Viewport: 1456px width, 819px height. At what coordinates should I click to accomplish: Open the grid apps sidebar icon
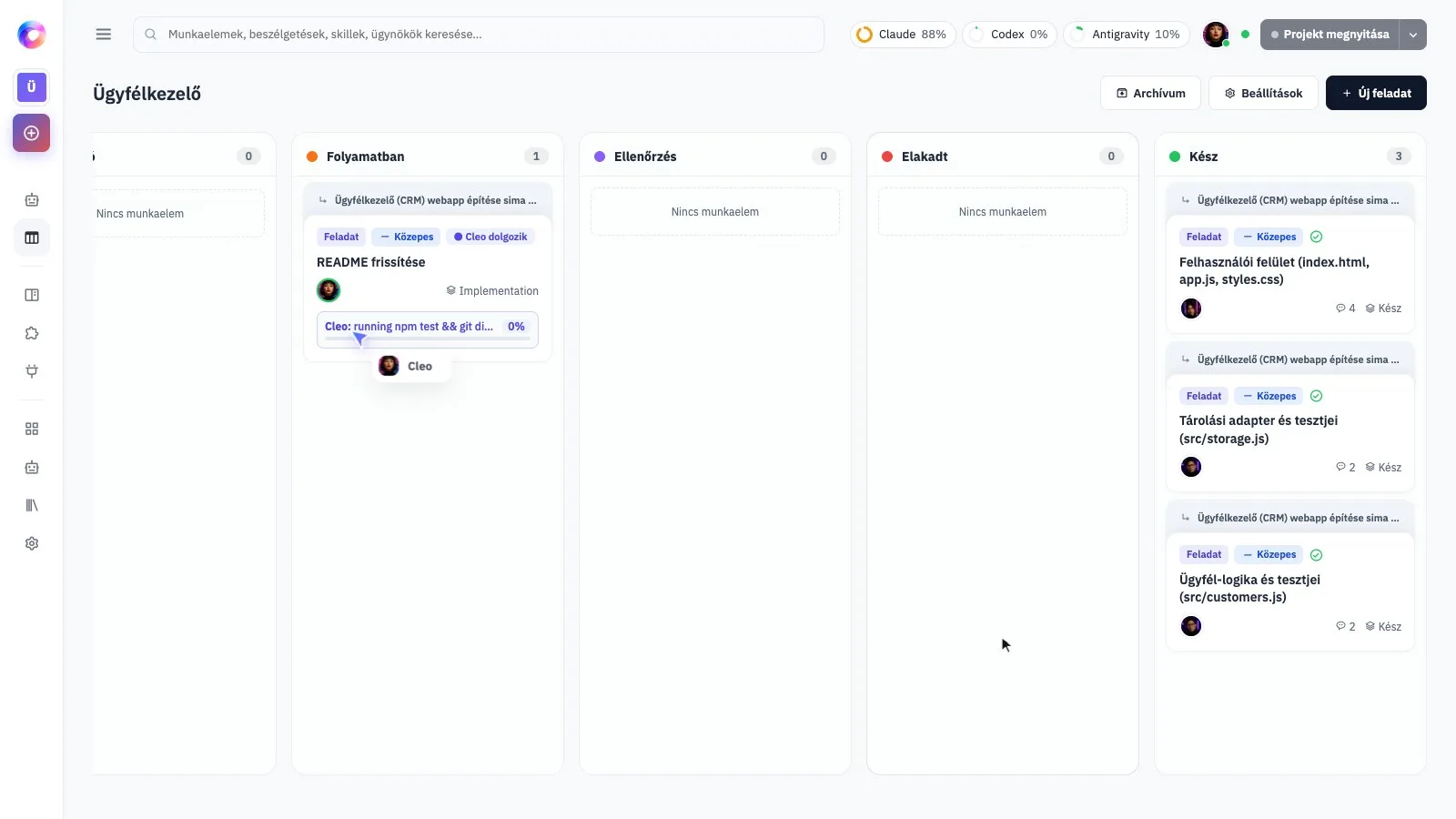pos(32,429)
